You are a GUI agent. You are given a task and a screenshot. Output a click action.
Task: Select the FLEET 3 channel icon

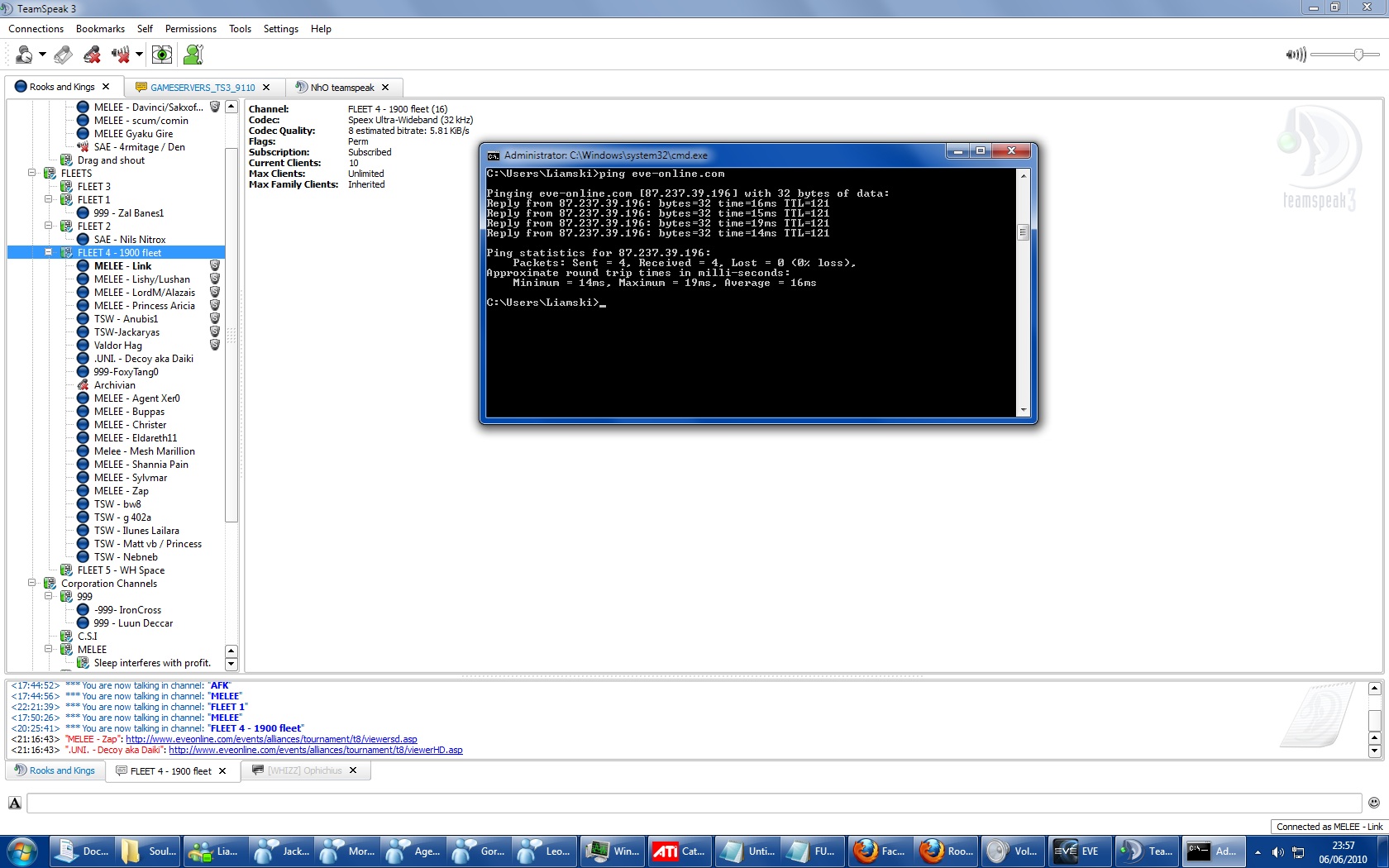(x=66, y=187)
